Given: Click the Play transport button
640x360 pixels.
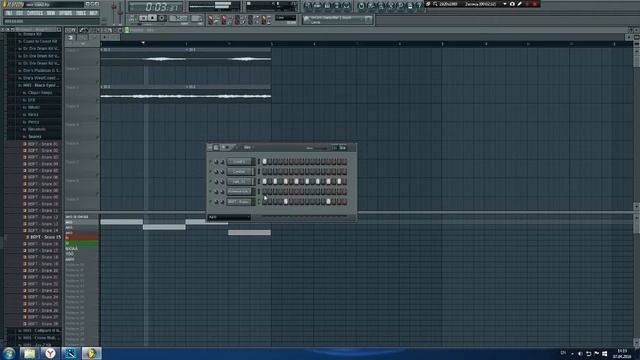Looking at the screenshot, I should click(x=143, y=18).
